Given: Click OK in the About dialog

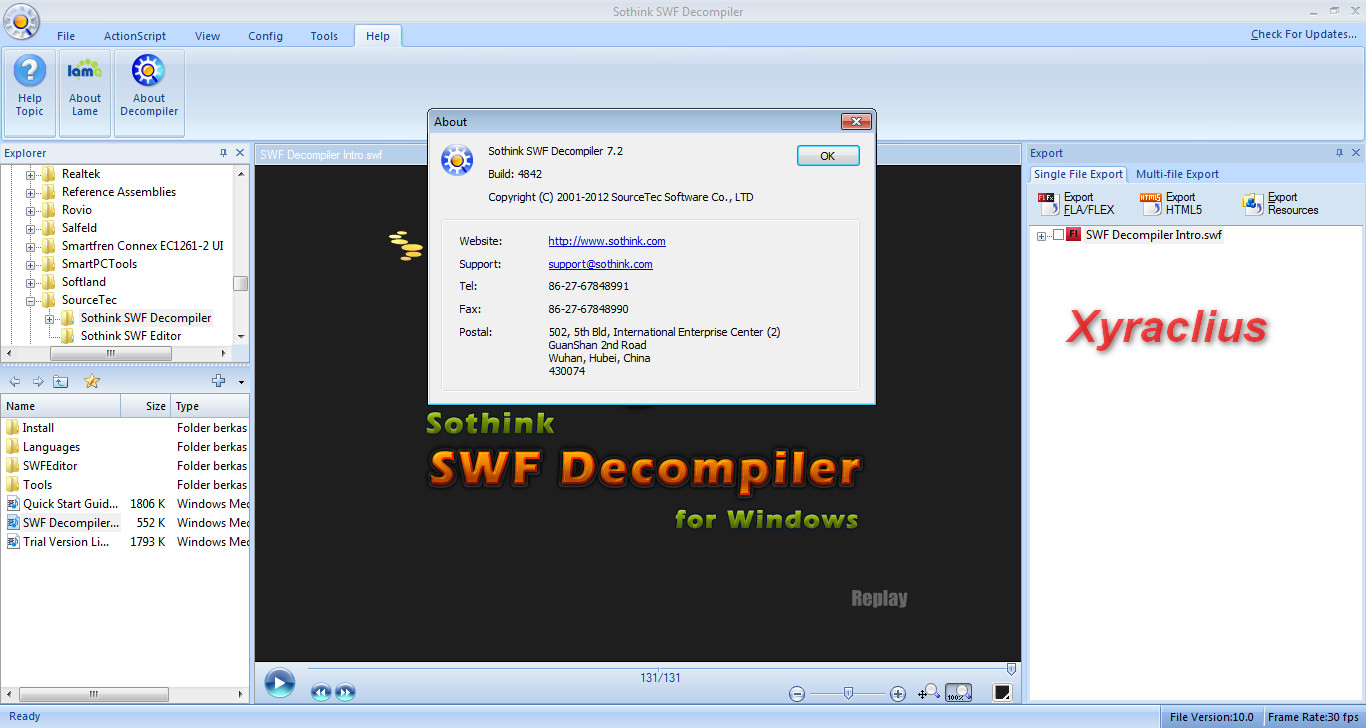Looking at the screenshot, I should pos(828,156).
